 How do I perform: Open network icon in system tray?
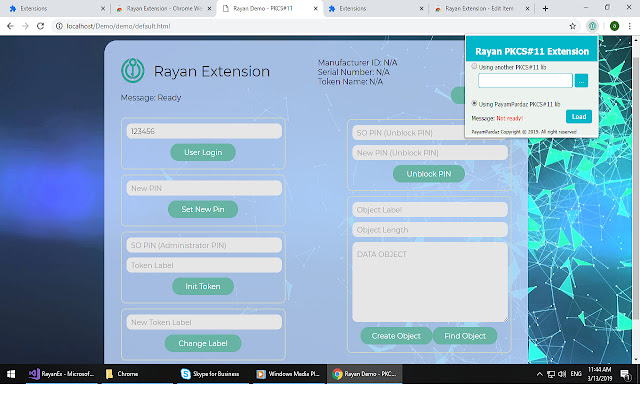pyautogui.click(x=551, y=374)
